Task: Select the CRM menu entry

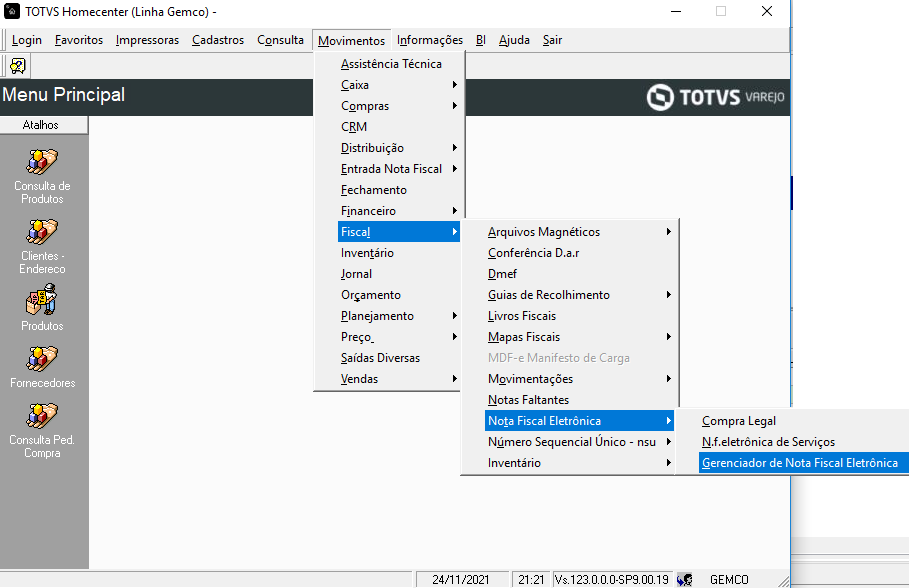Action: click(399, 127)
